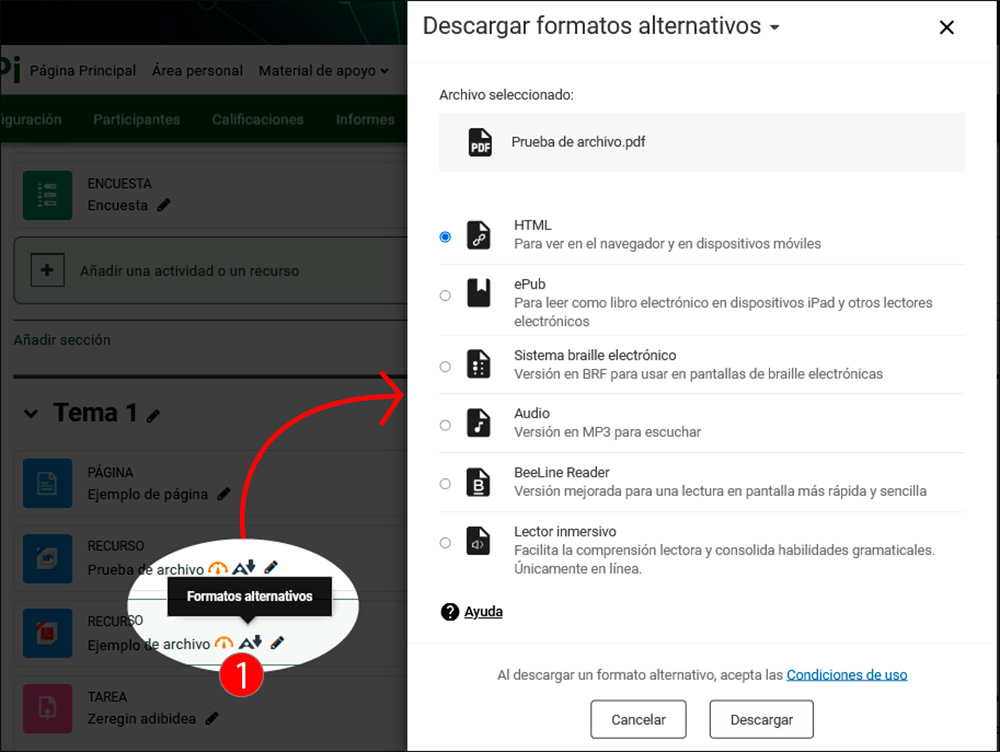
Task: Collapse the Tema 1 section chevron
Action: coord(31,412)
